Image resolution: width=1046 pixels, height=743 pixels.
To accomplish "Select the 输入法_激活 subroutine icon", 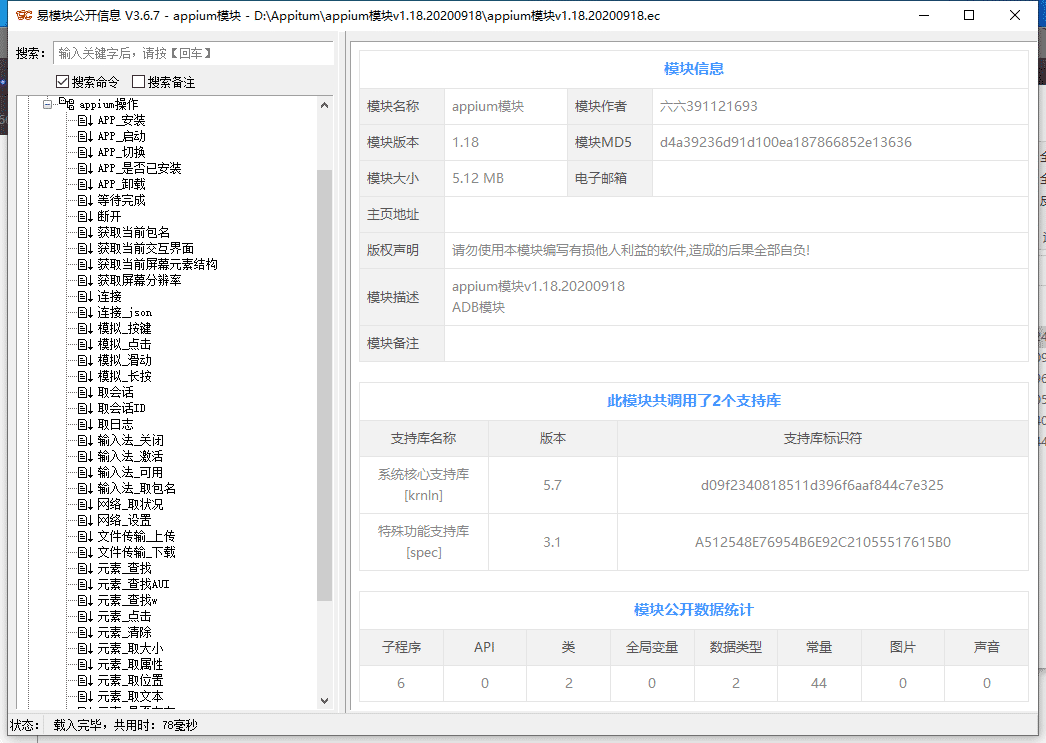I will click(x=85, y=456).
